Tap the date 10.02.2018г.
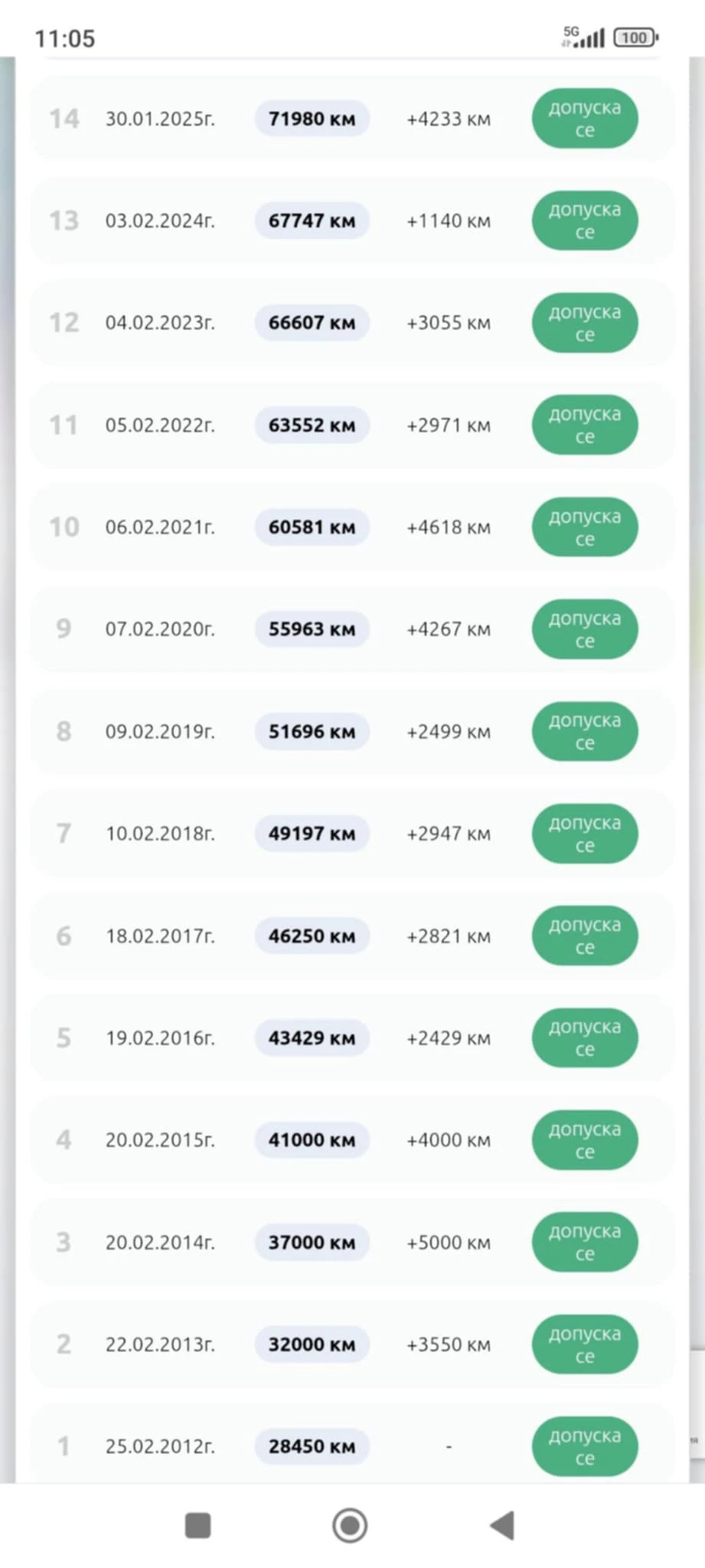705x1568 pixels. [160, 833]
